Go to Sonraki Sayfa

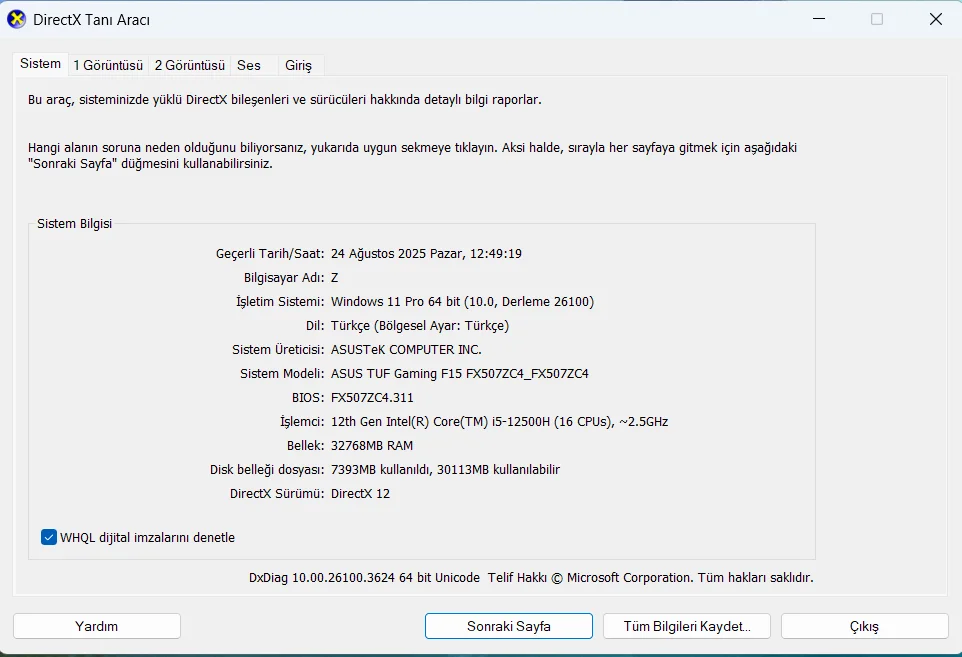click(509, 626)
